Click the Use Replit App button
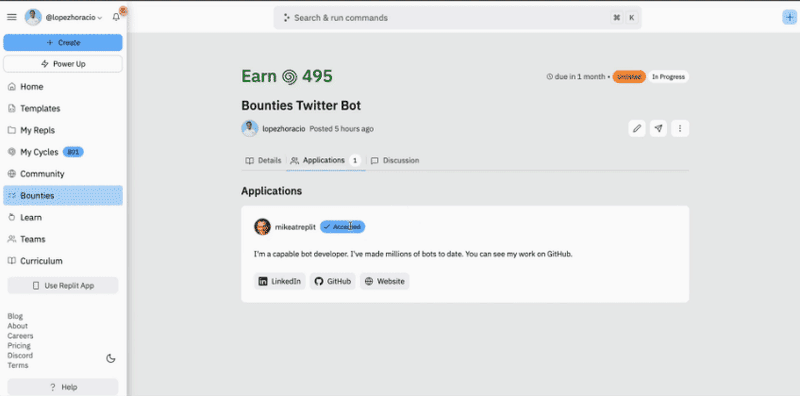This screenshot has height=396, width=800. coord(63,286)
